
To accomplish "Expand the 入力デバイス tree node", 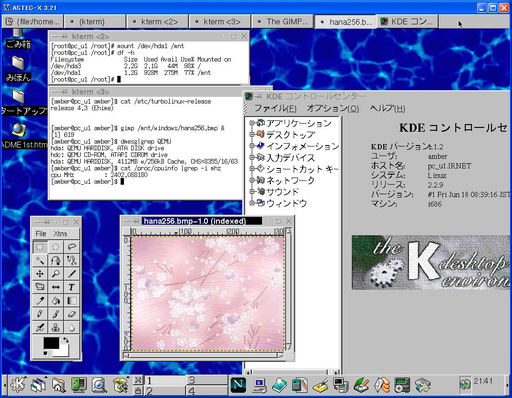I will 252,157.
